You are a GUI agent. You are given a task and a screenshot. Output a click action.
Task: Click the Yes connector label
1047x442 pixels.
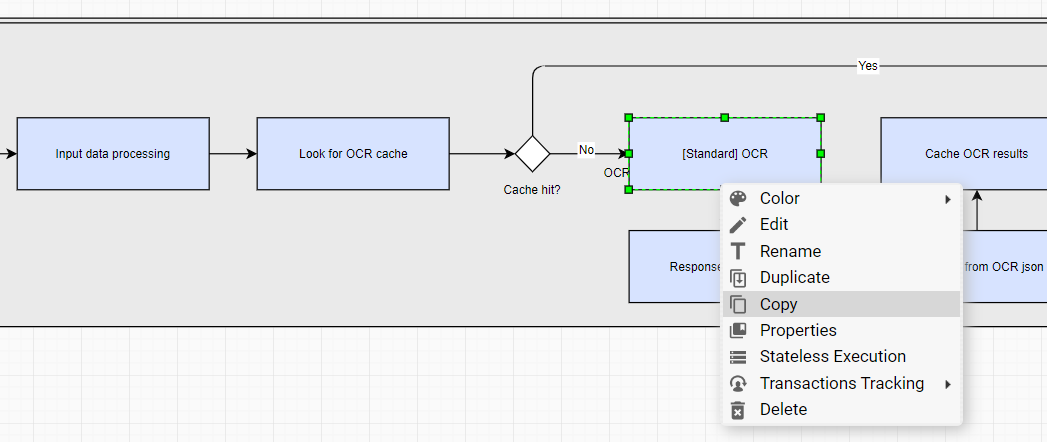pos(867,65)
